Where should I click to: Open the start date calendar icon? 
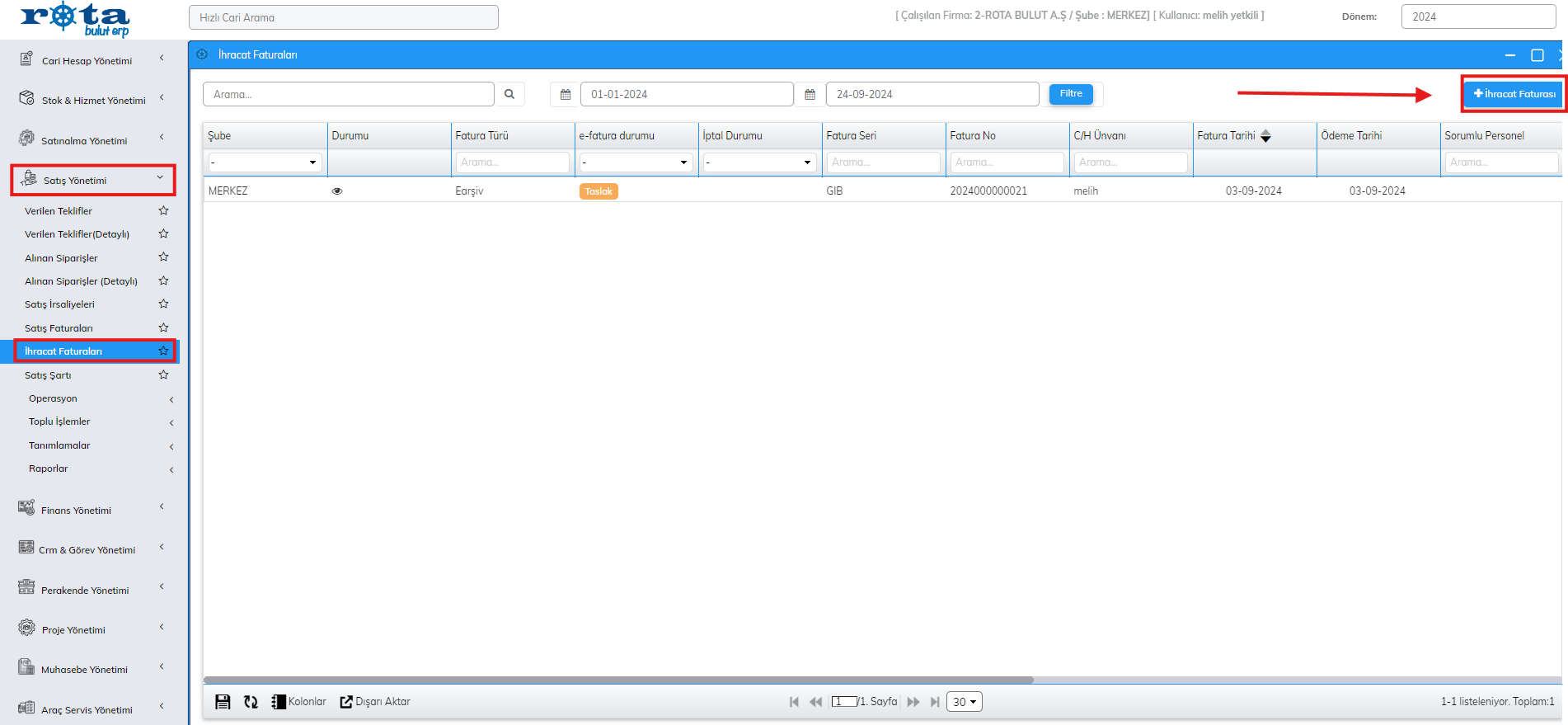pyautogui.click(x=566, y=95)
